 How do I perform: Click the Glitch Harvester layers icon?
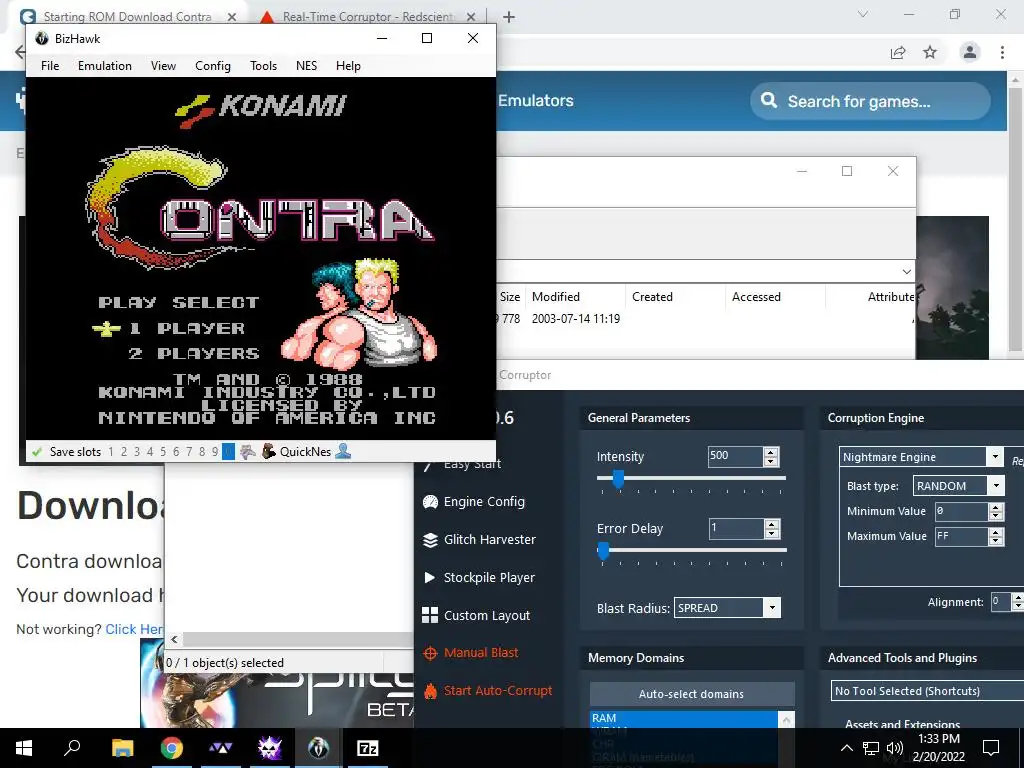click(430, 540)
